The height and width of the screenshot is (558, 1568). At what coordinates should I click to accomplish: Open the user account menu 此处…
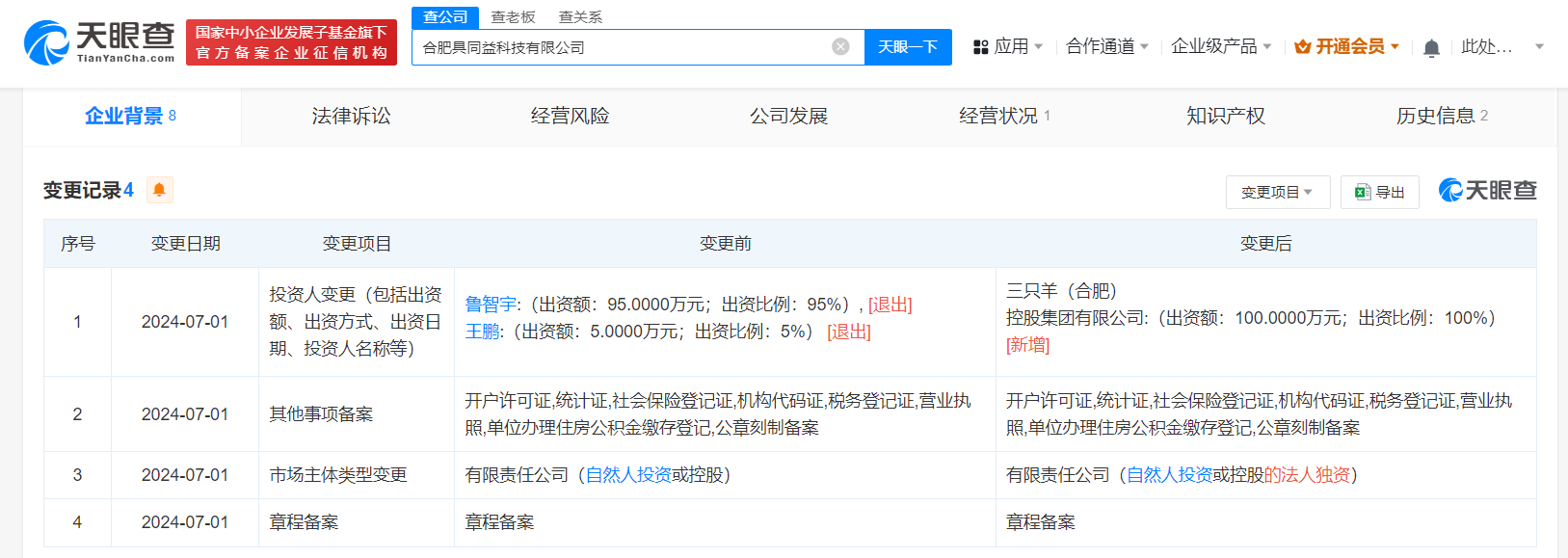pyautogui.click(x=1502, y=46)
